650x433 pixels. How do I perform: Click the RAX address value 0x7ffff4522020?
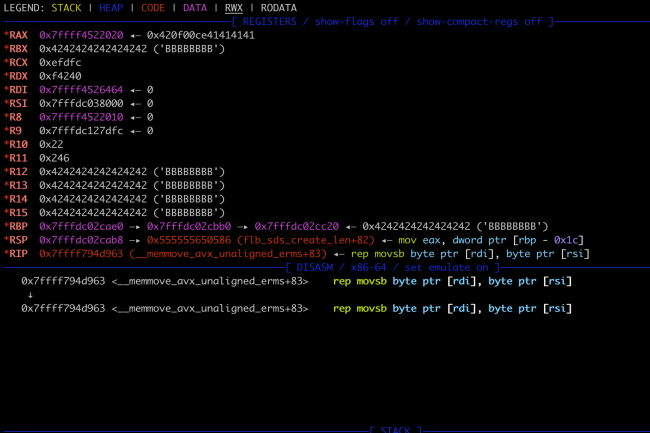click(83, 34)
